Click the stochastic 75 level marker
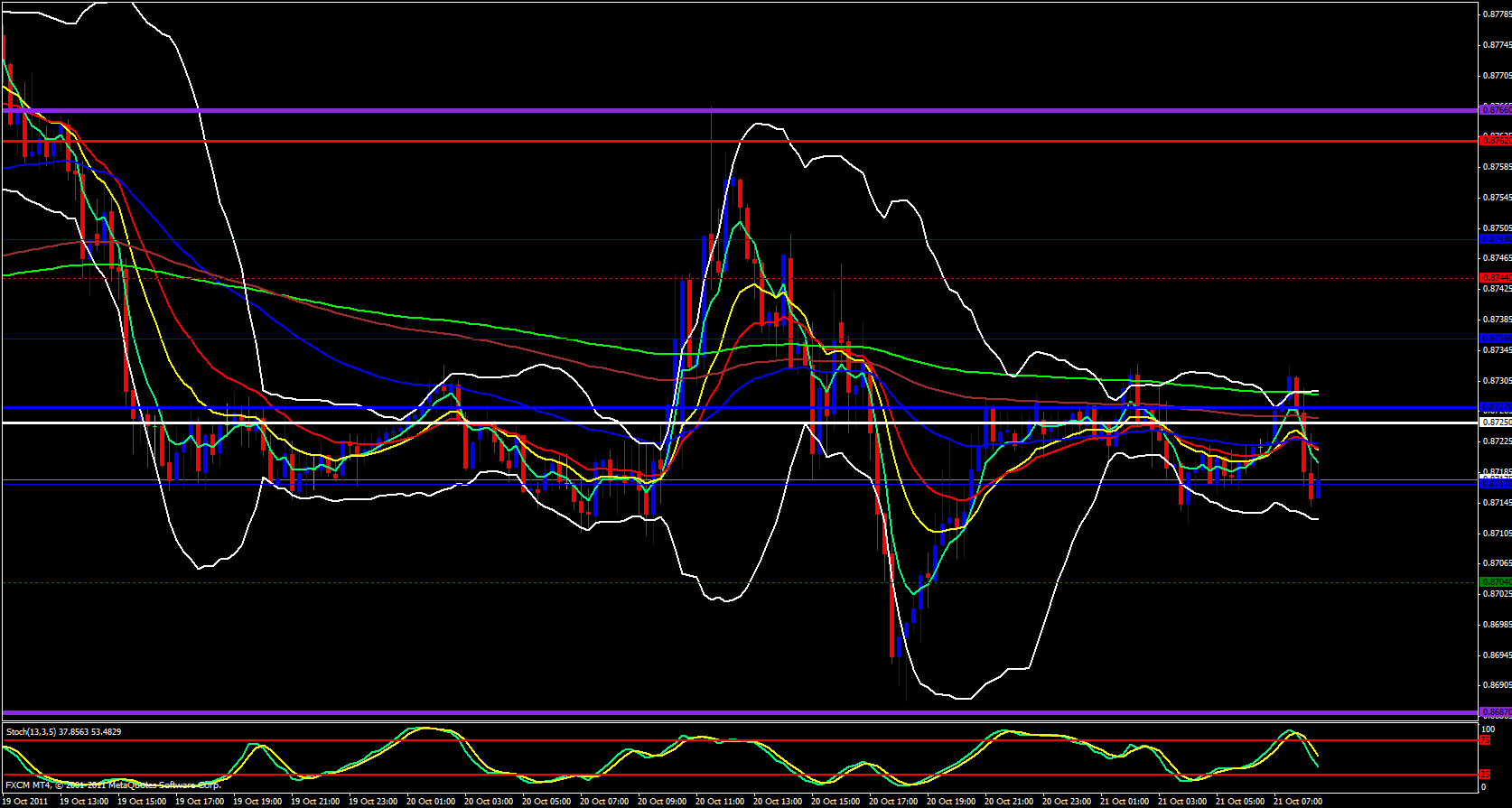 (1484, 740)
